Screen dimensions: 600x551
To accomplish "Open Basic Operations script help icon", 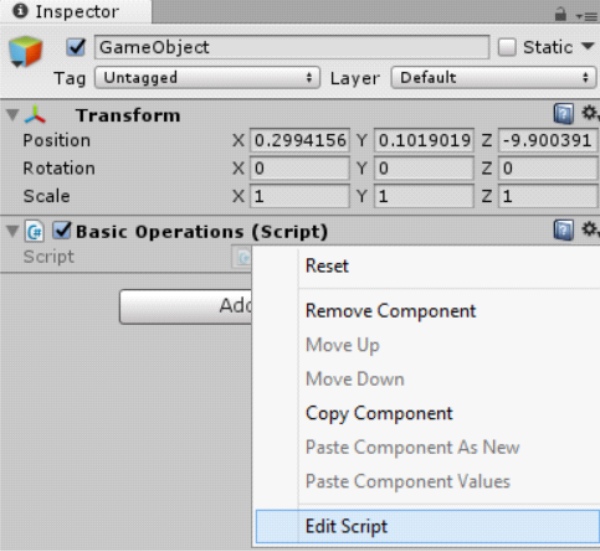I will pyautogui.click(x=564, y=230).
